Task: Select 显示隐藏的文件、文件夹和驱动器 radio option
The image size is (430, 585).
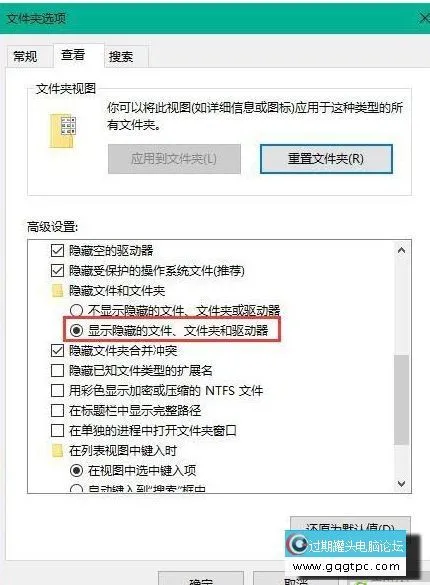Action: pyautogui.click(x=76, y=330)
